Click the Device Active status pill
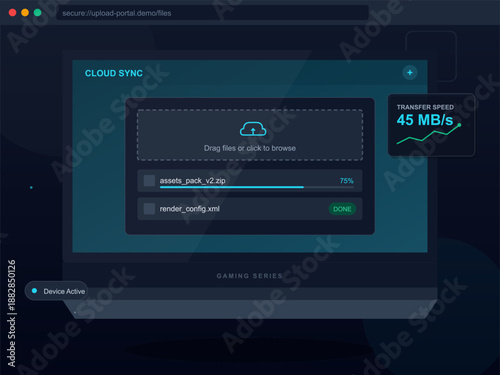Screen dimensions: 500x375 [x=56, y=291]
